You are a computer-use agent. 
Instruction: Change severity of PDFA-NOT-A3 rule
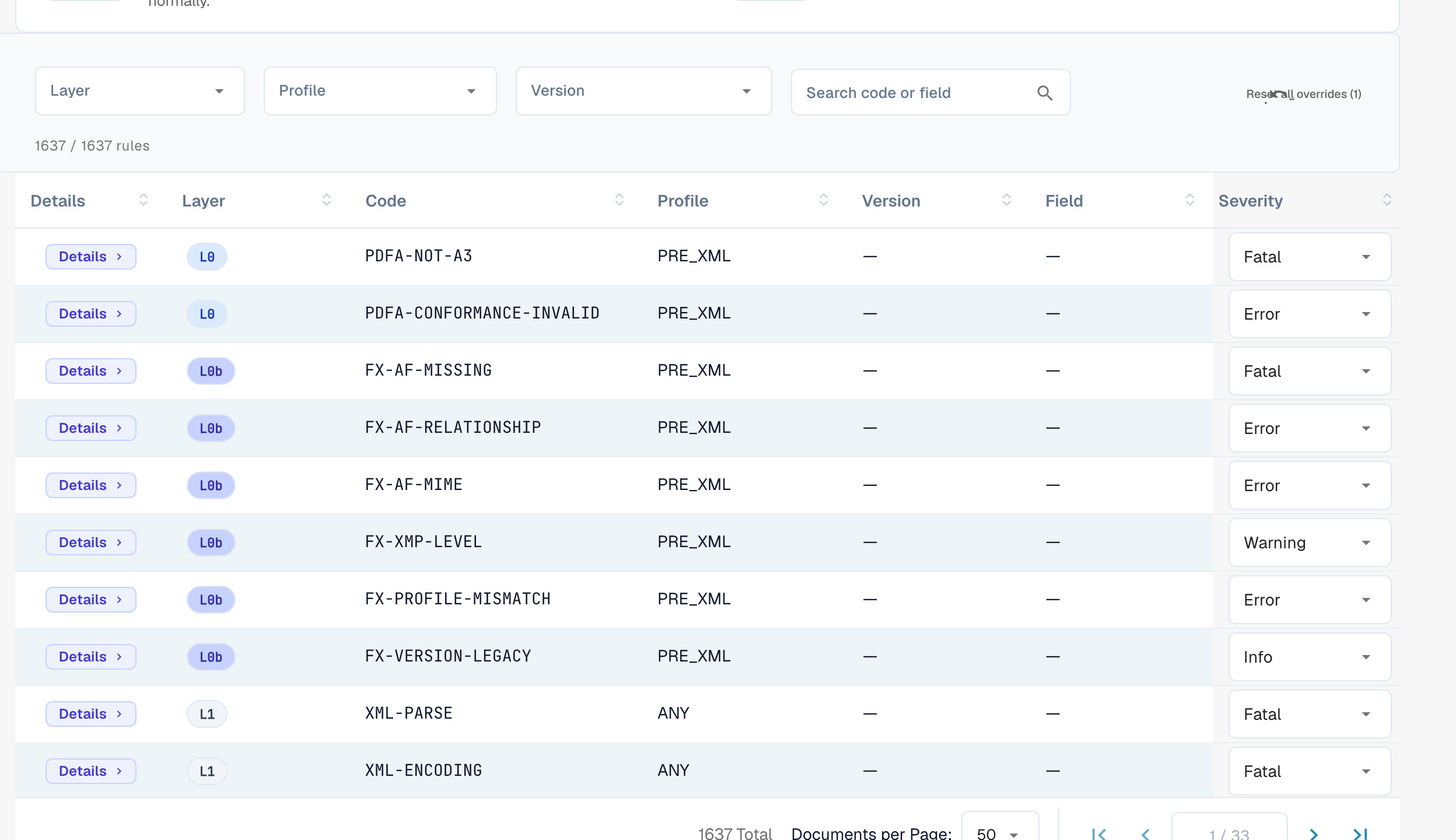[1310, 257]
